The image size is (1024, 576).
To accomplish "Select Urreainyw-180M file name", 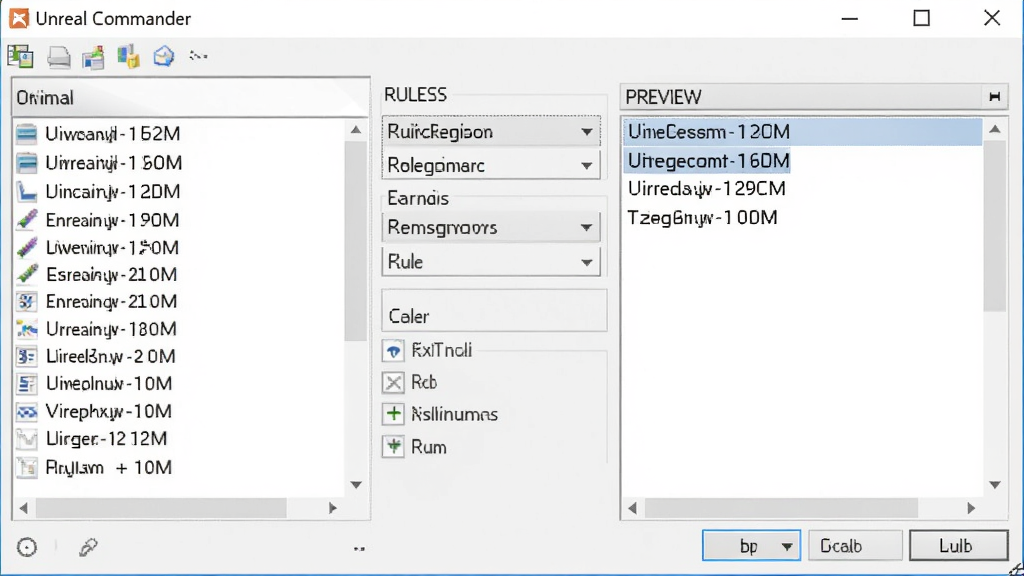I will pyautogui.click(x=111, y=329).
